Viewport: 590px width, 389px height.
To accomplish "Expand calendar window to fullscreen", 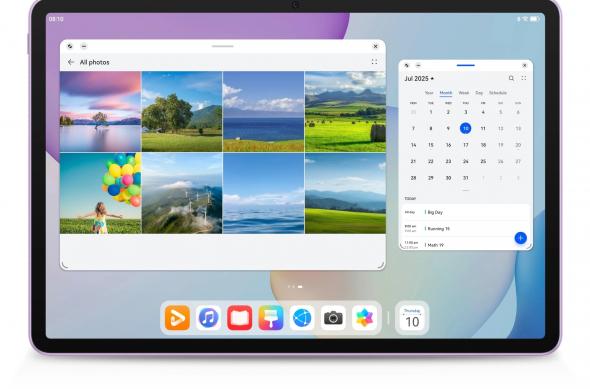I will click(x=524, y=78).
